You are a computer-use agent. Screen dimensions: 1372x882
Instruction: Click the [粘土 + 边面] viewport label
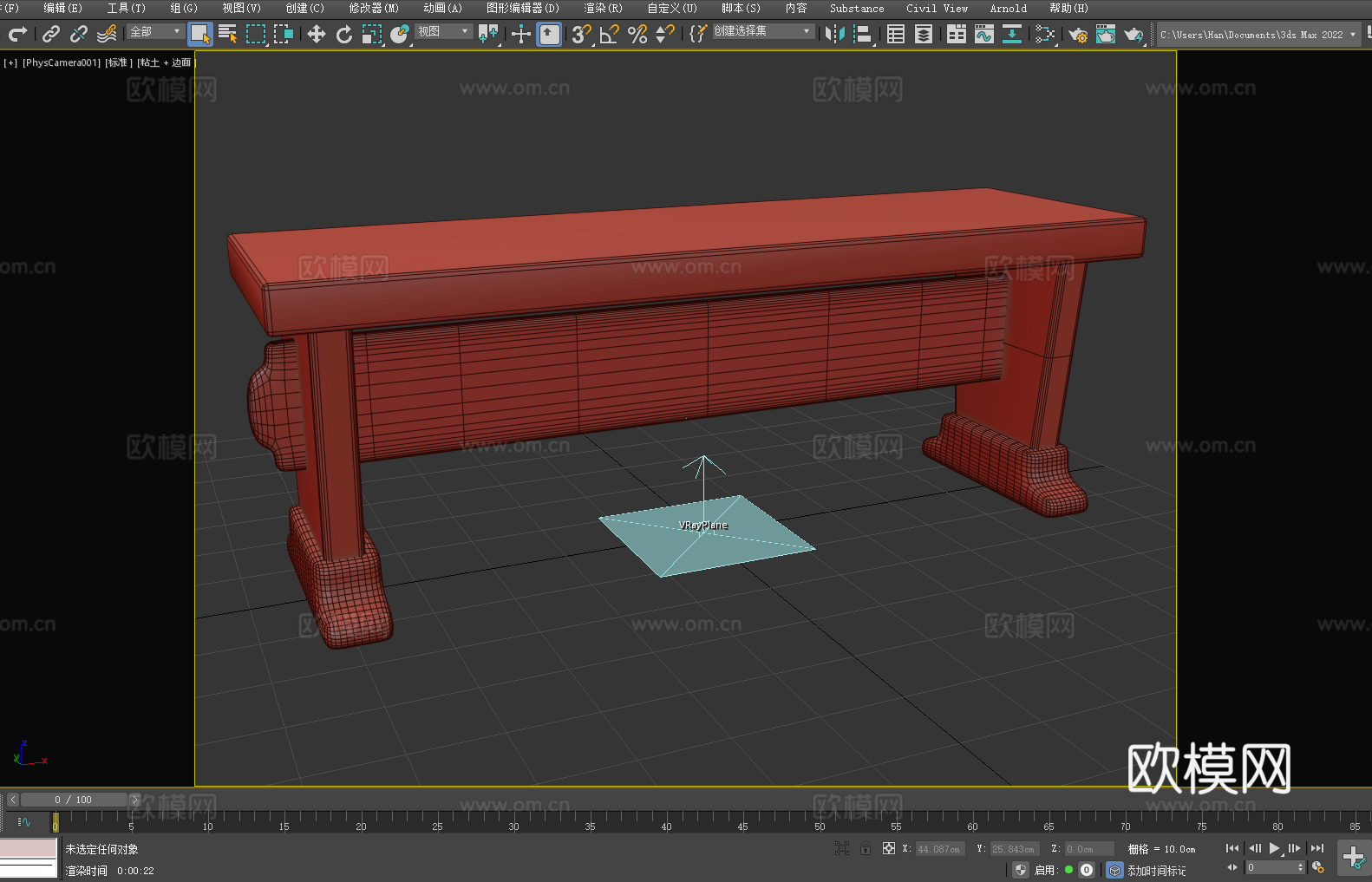[166, 62]
